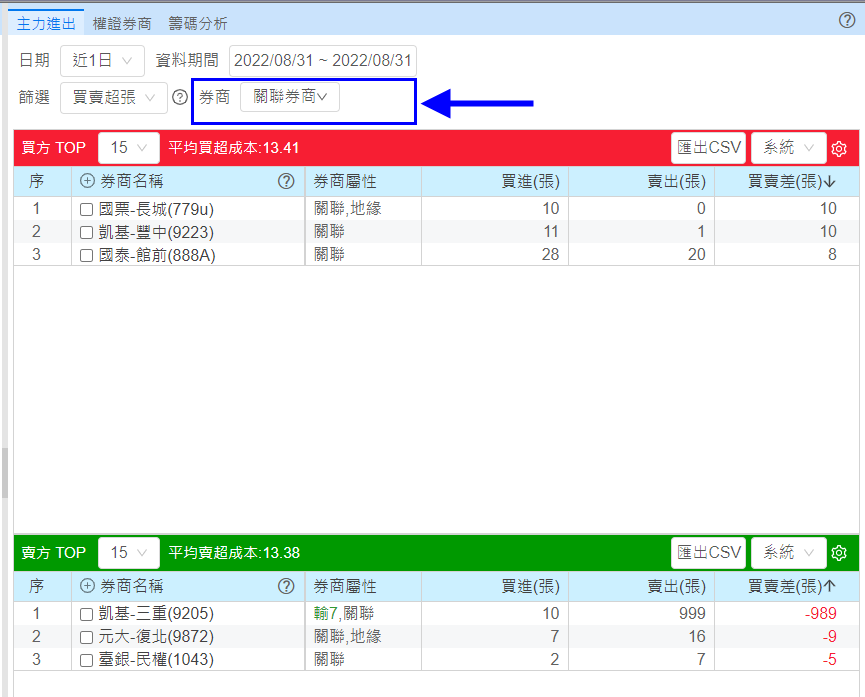Export buy-side data with 匯出CSV
Viewport: 865px width, 697px height.
[709, 148]
